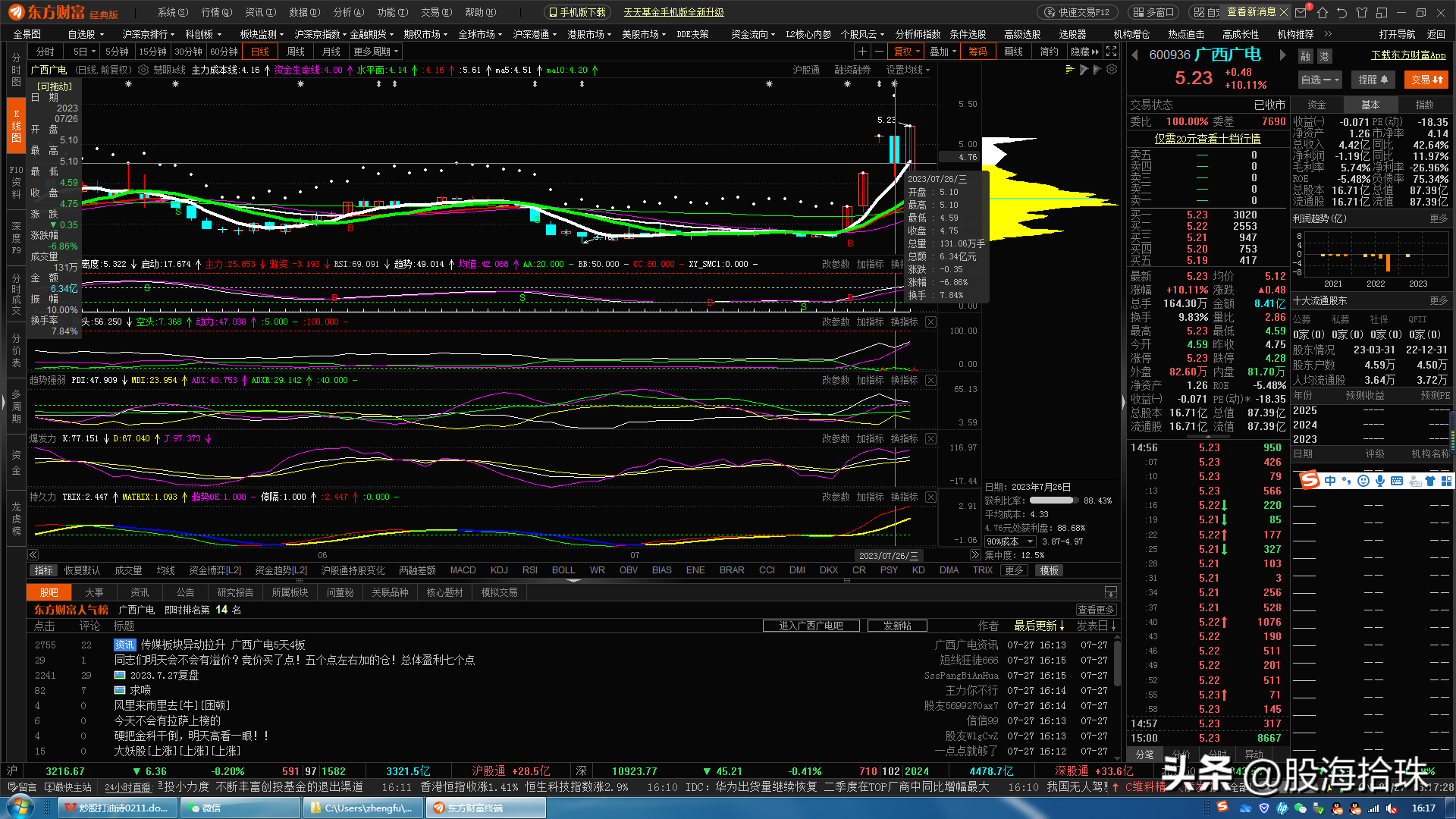Click the undo back arrow icon
This screenshot has width=1456, height=819.
point(1341,12)
